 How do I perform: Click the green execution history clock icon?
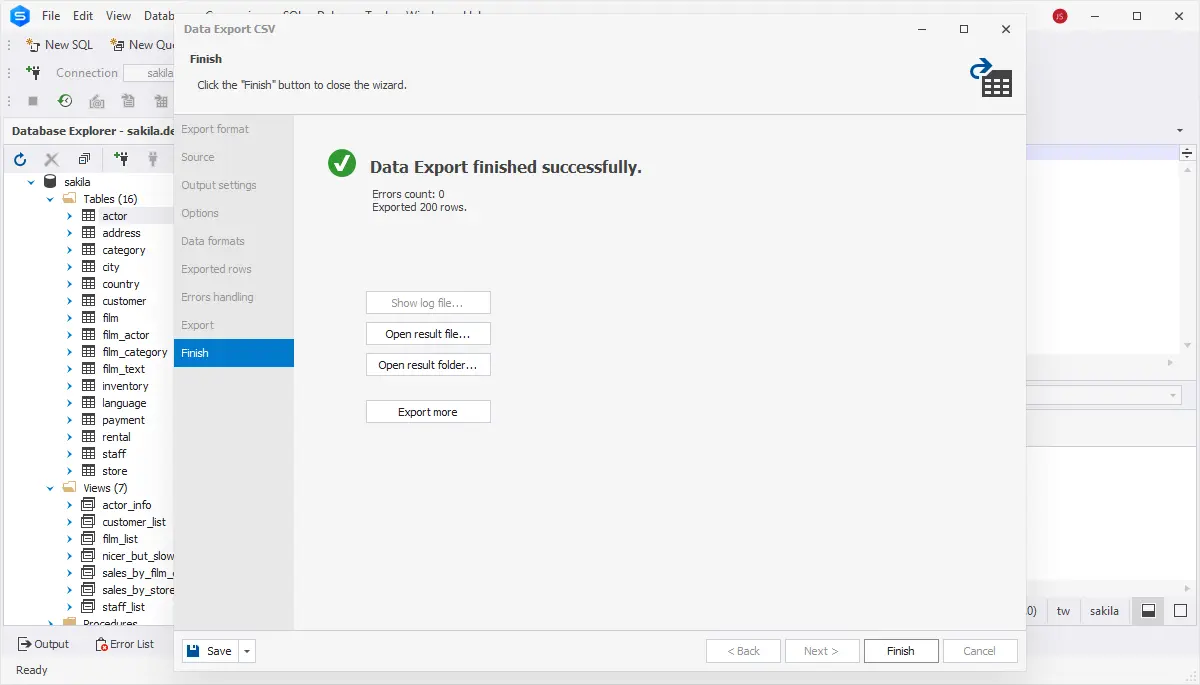point(65,101)
